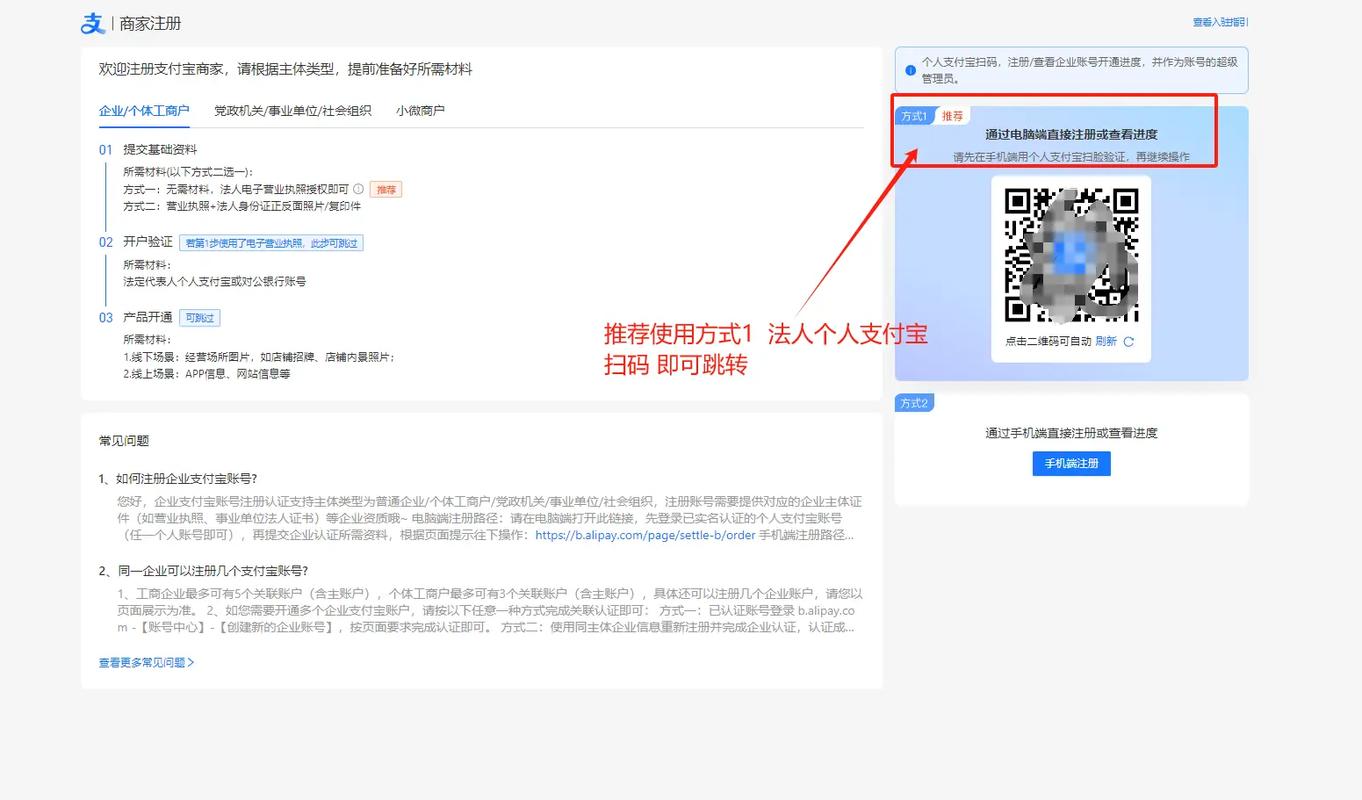The image size is (1362, 800).
Task: Click the 常见问题 section heading
Action: pyautogui.click(x=124, y=441)
